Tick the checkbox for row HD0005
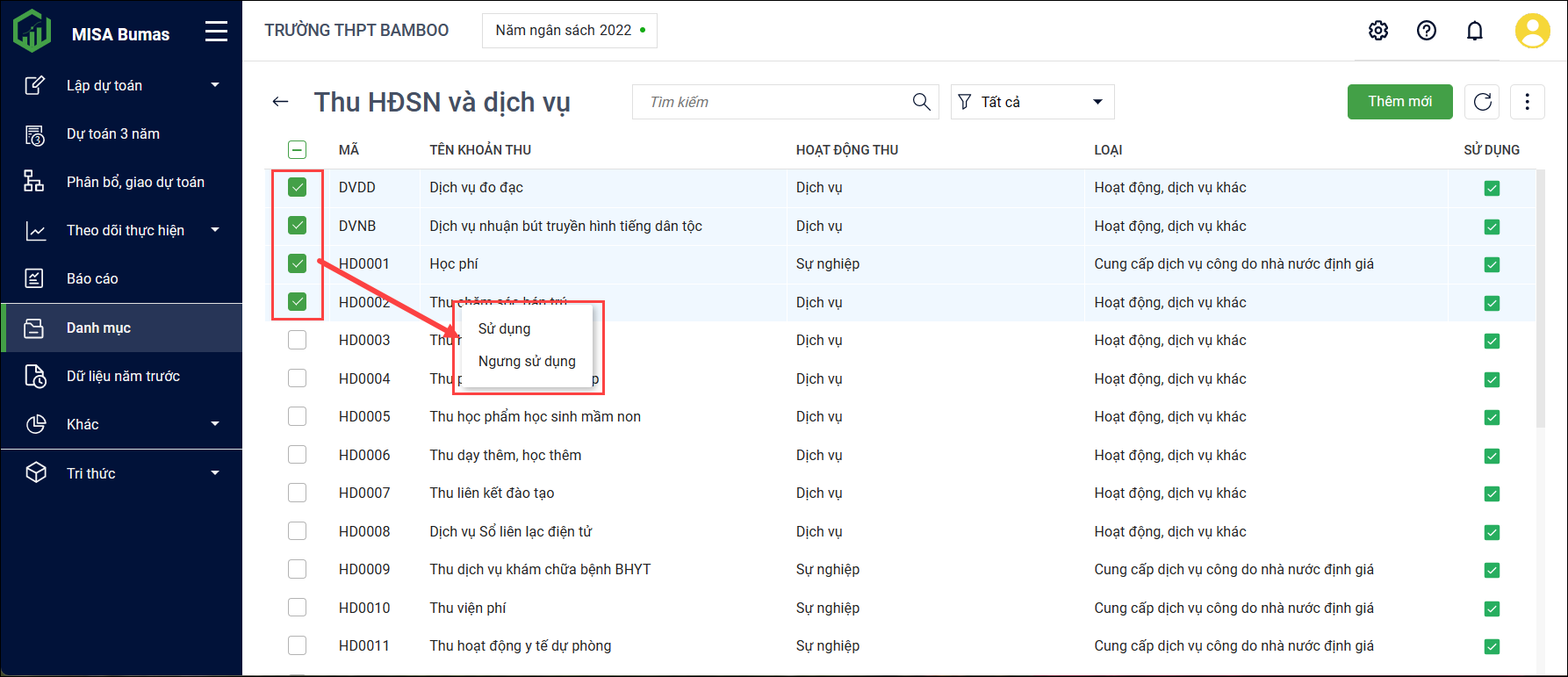This screenshot has width=1568, height=677. click(x=298, y=416)
